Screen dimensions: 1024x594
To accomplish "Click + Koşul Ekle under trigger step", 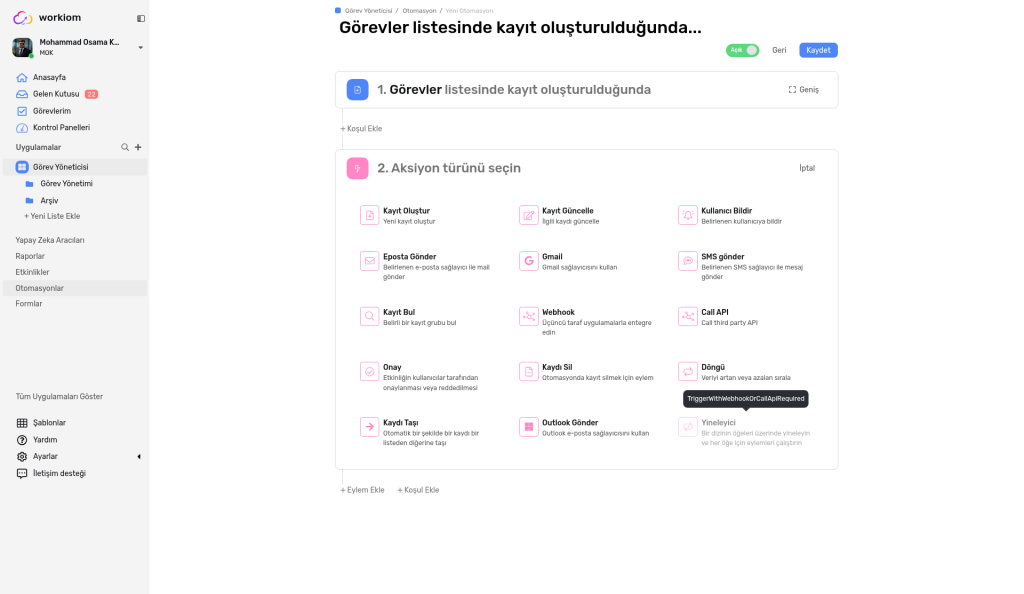I will coord(361,129).
